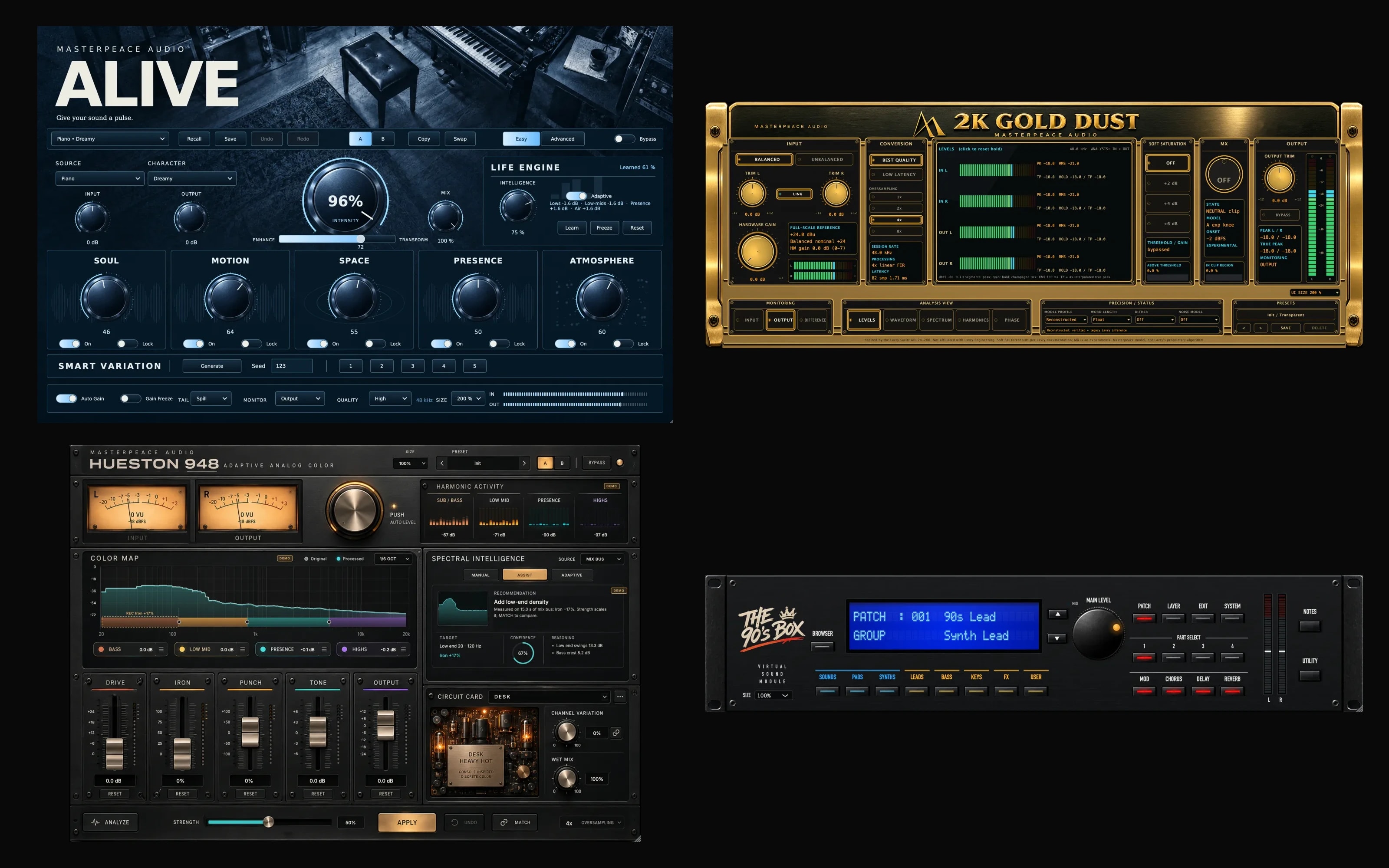Screen dimensions: 1389x868
Task: Open the Piano • Dreamy preset dropdown
Action: tap(110, 139)
